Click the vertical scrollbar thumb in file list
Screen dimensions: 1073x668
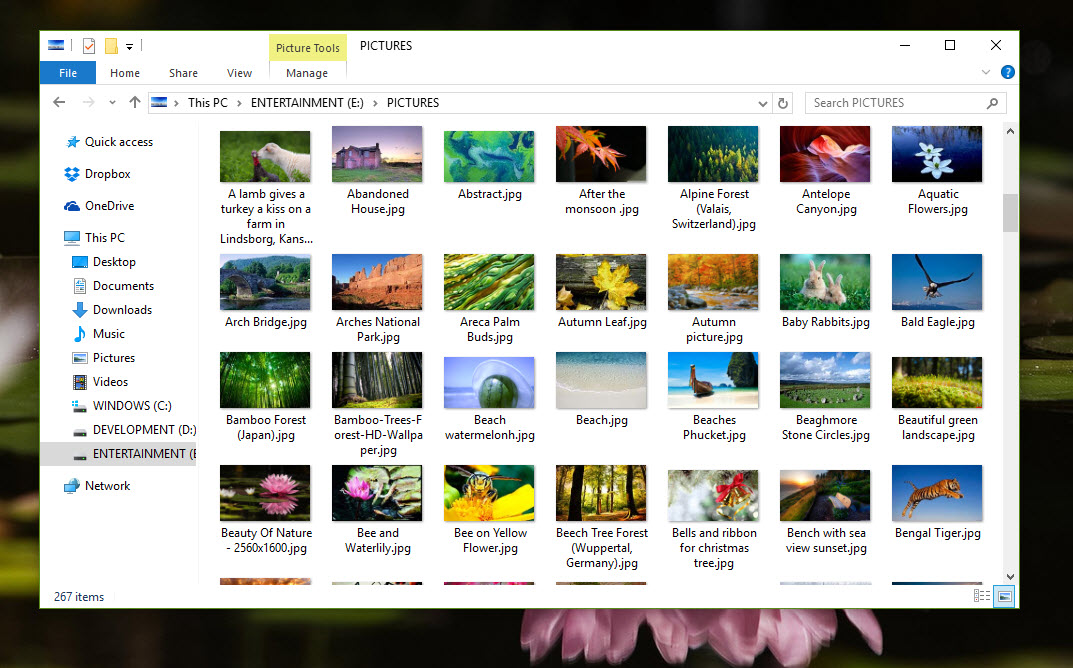tap(1010, 212)
